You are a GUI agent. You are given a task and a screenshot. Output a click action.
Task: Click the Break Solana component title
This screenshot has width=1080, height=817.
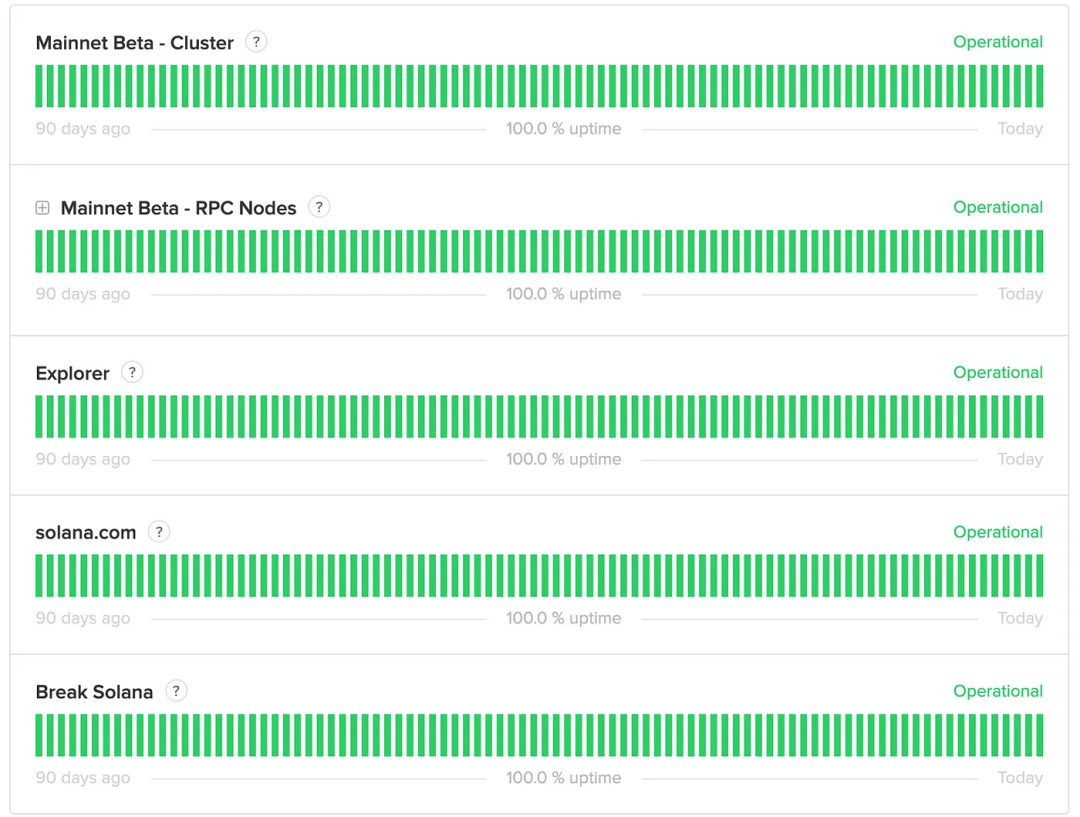[x=94, y=692]
